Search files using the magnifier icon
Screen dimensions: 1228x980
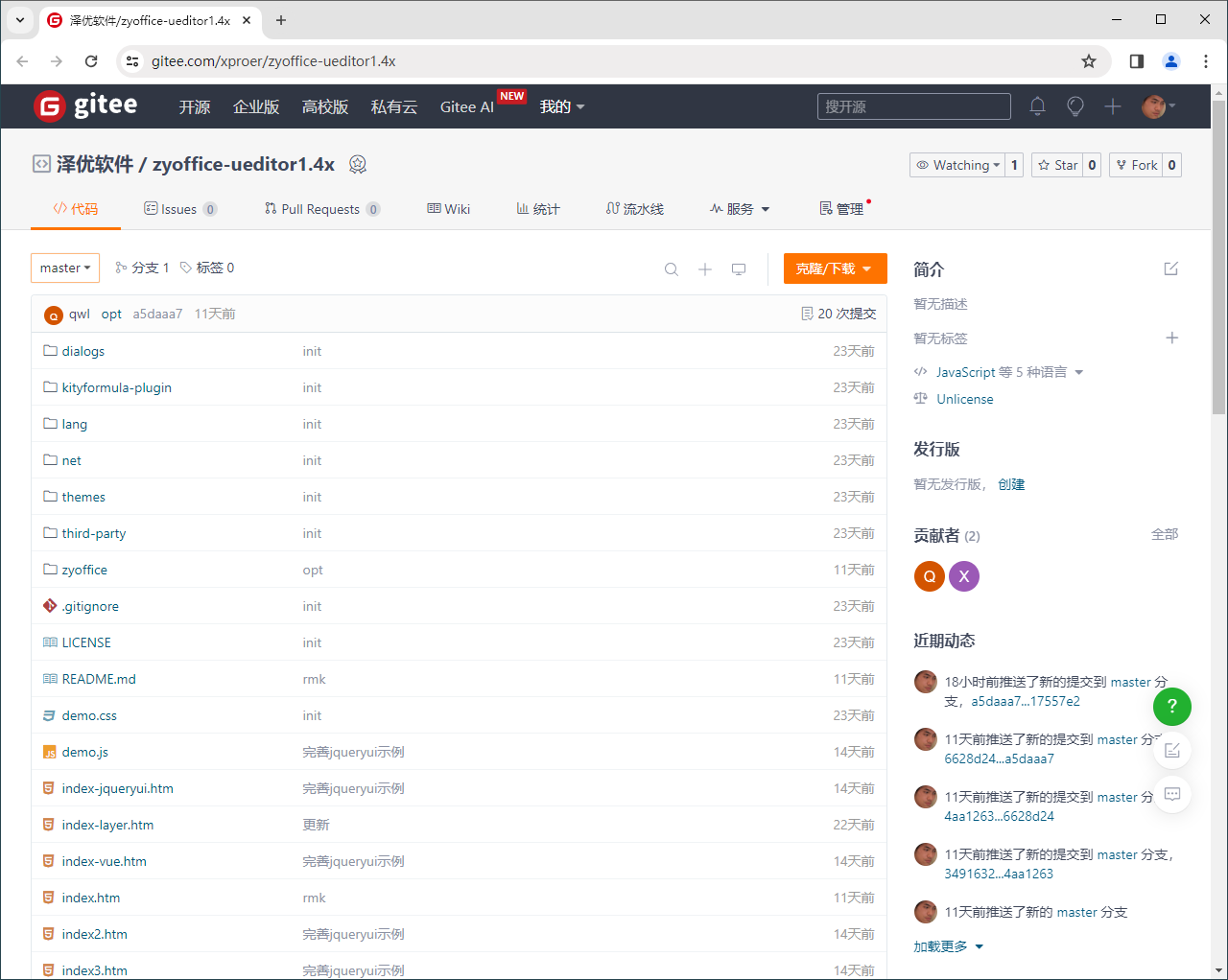[672, 269]
